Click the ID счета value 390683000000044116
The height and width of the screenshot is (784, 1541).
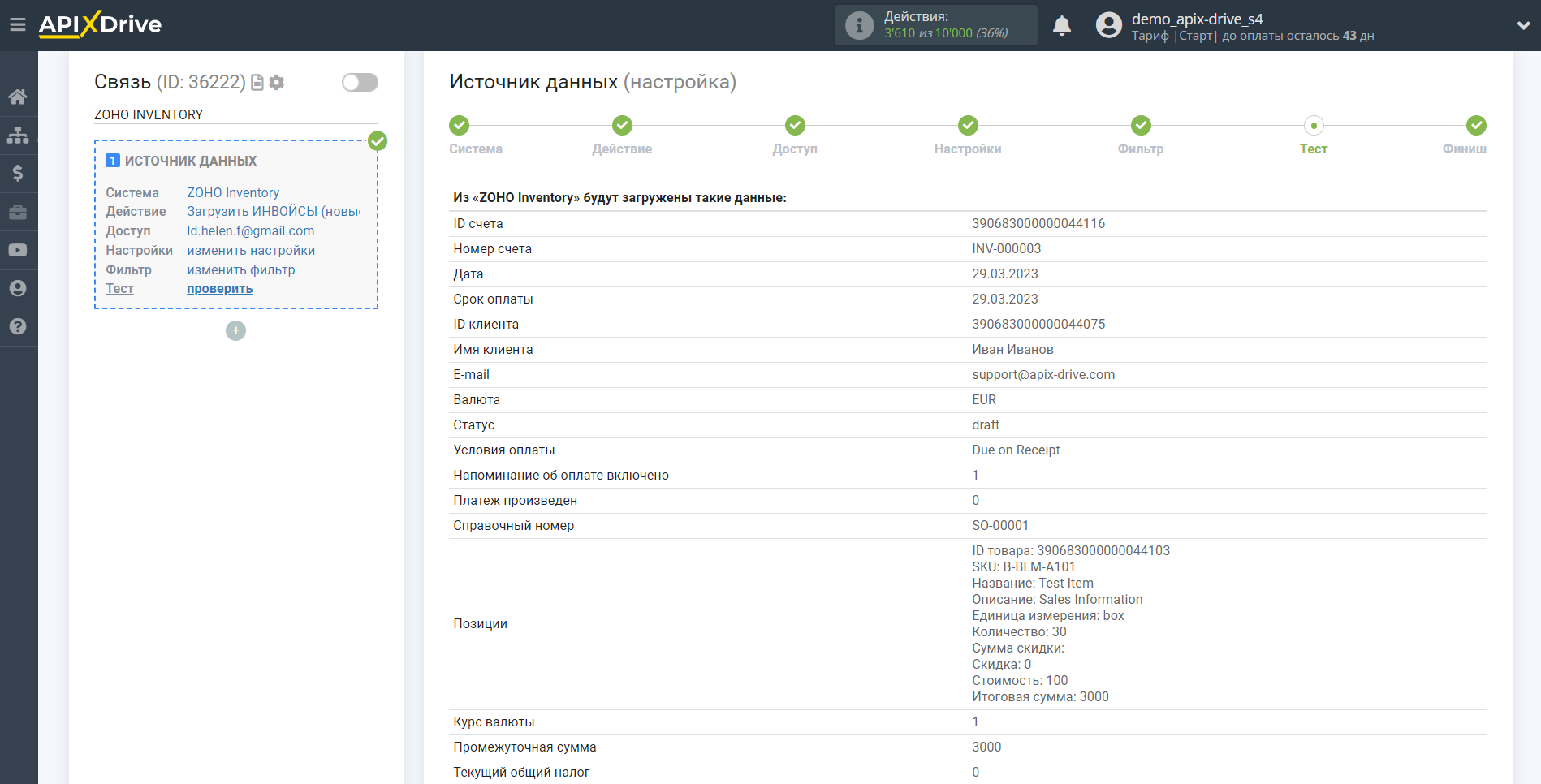(x=1038, y=223)
